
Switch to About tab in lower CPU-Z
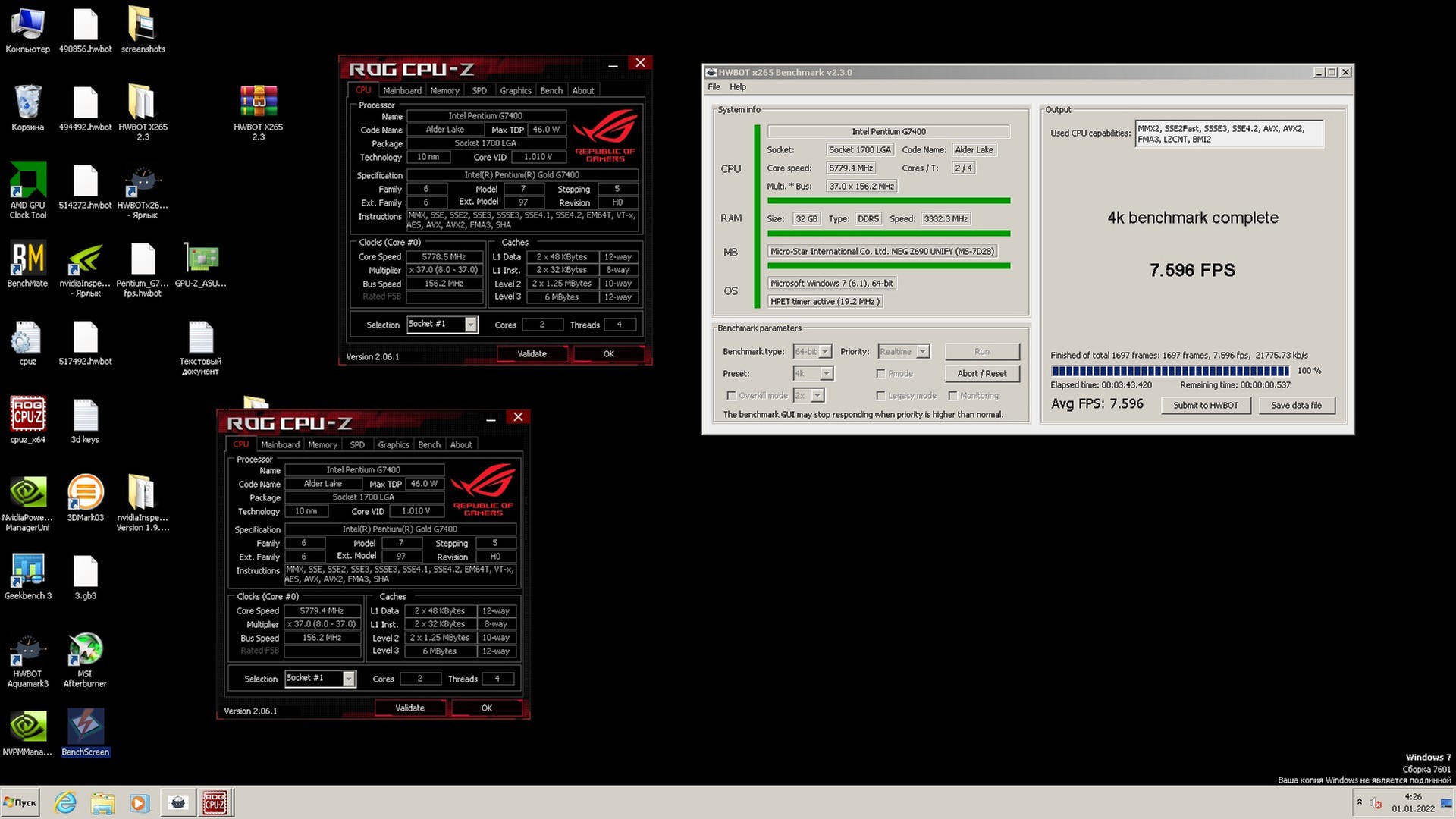pyautogui.click(x=461, y=444)
